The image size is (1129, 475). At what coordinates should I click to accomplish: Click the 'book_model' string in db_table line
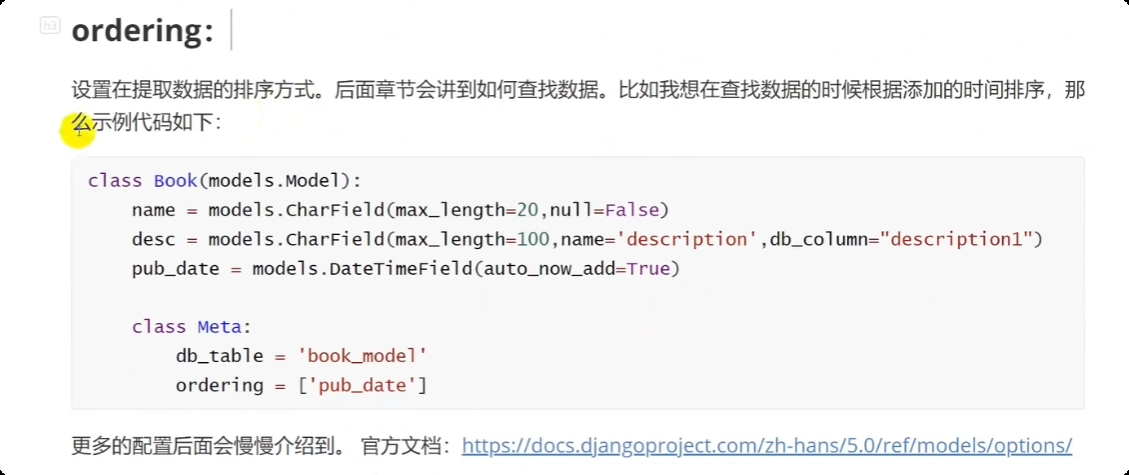[362, 356]
